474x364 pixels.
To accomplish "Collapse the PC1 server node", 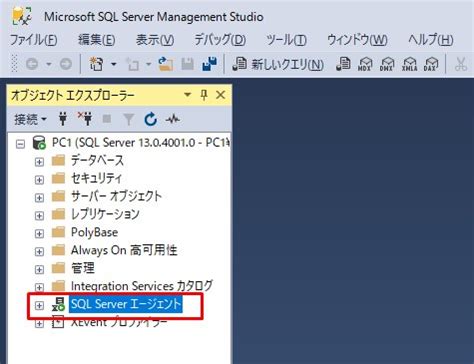I will [21, 144].
